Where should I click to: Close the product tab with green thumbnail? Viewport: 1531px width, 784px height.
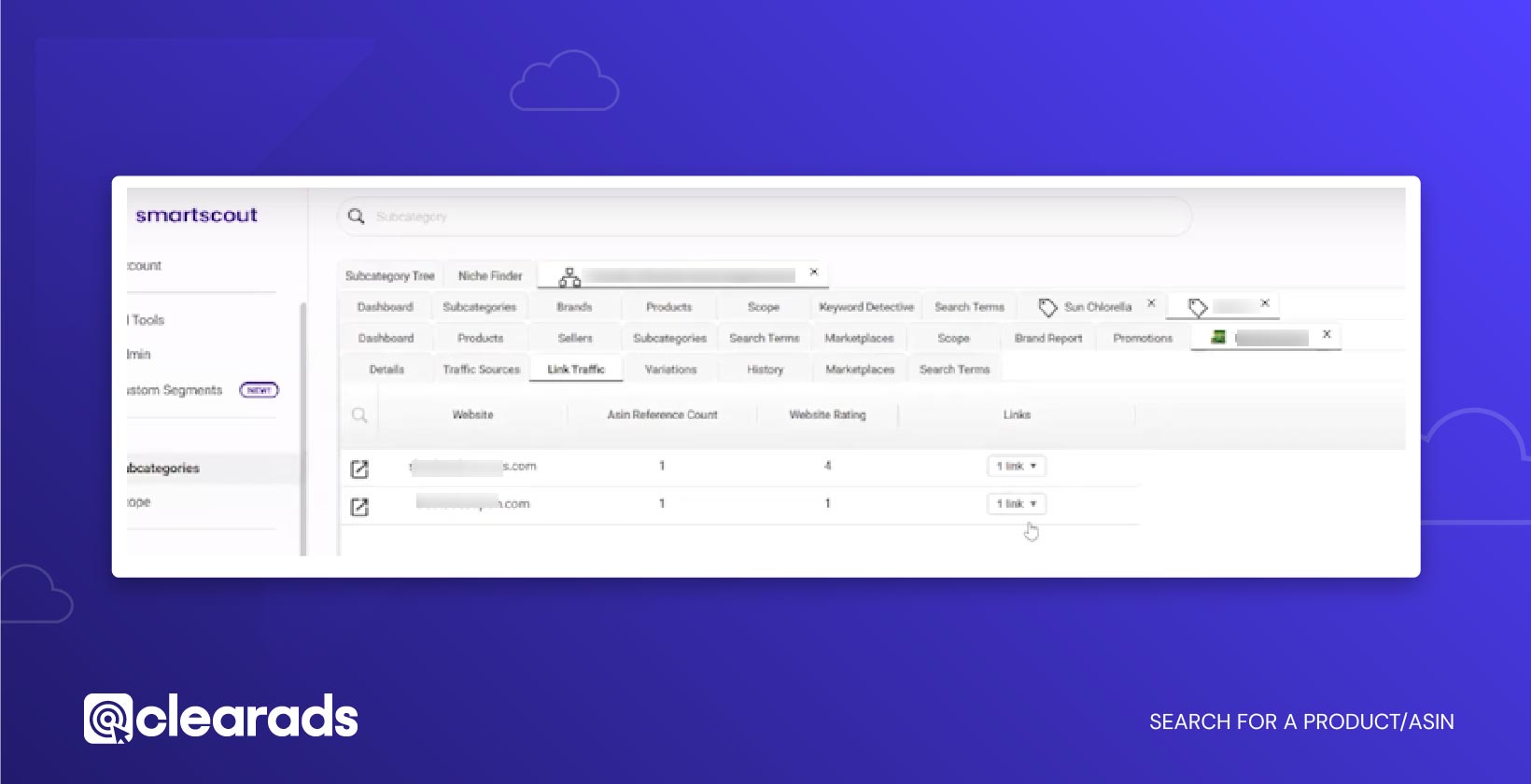(1327, 334)
